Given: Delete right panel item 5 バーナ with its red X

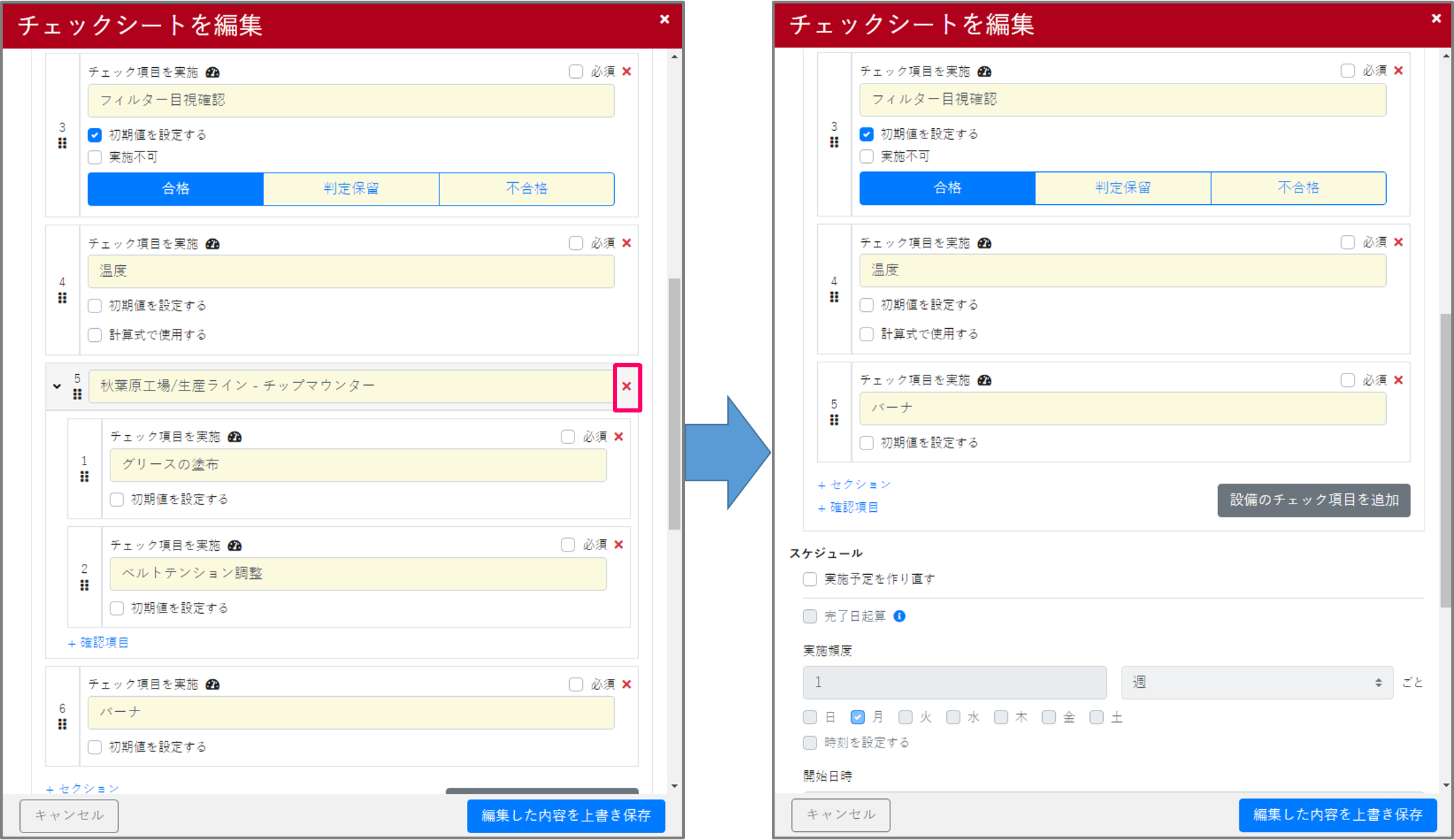Looking at the screenshot, I should click(1398, 380).
